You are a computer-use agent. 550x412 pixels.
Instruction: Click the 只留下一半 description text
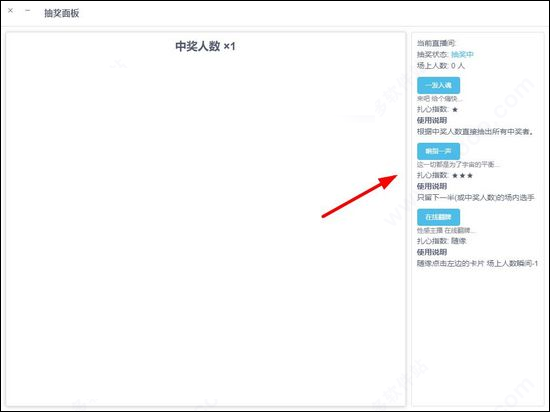click(476, 197)
